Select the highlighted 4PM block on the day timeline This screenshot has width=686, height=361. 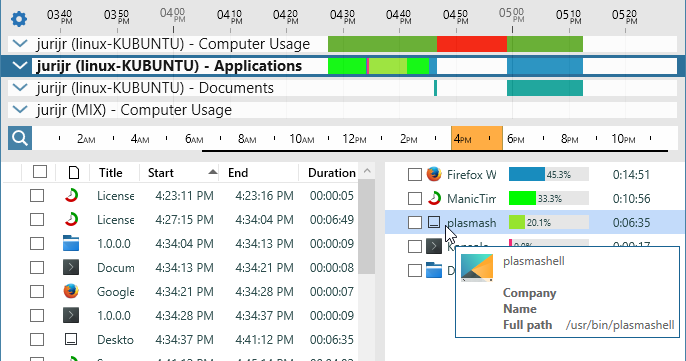pos(477,138)
